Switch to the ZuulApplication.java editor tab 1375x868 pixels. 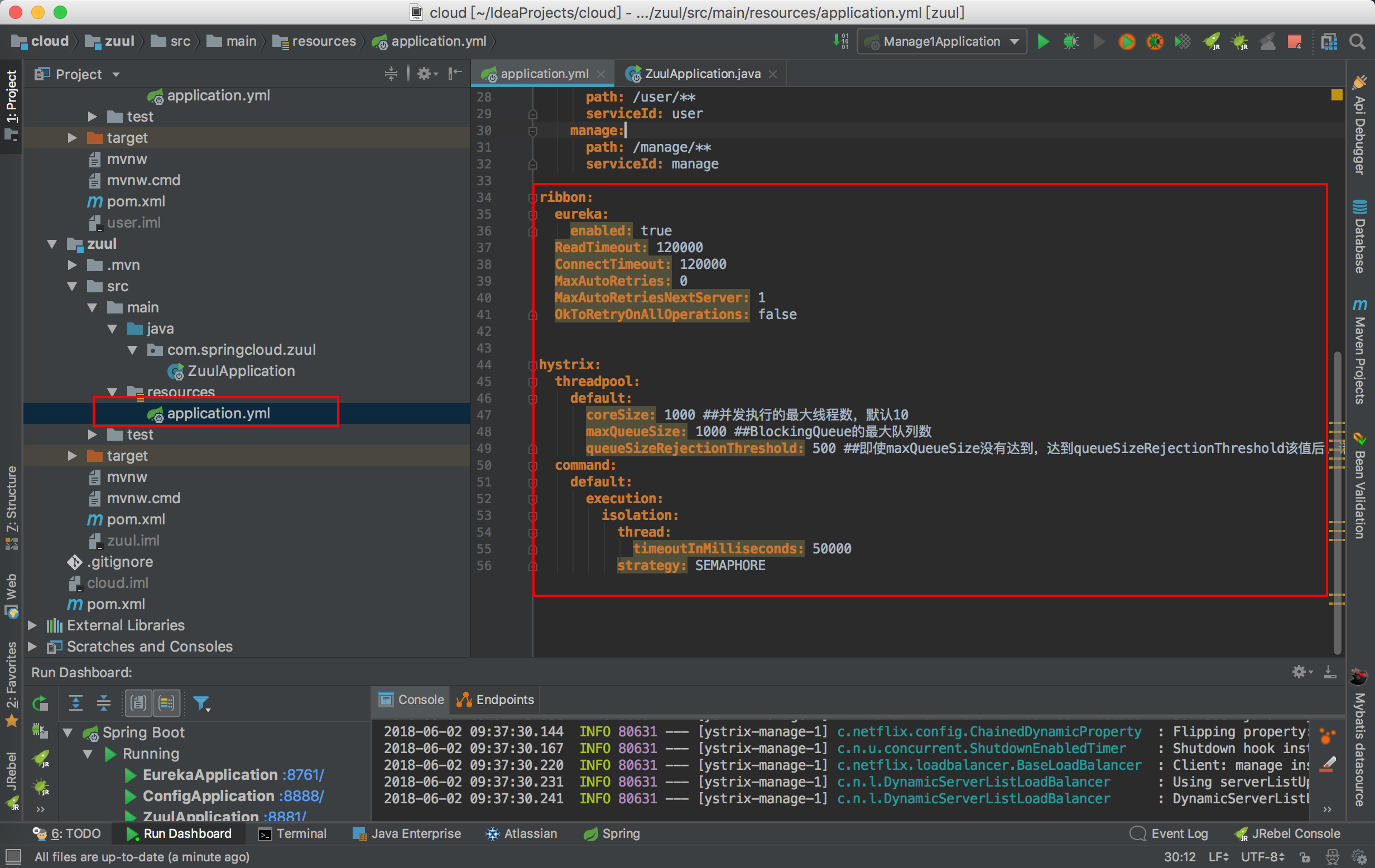click(702, 74)
